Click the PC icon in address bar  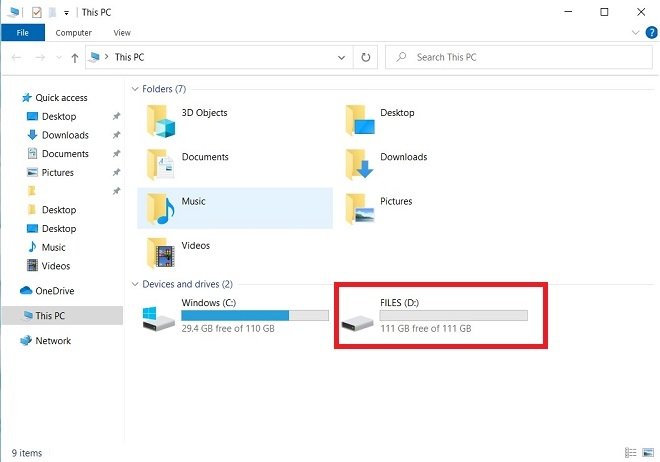point(95,57)
